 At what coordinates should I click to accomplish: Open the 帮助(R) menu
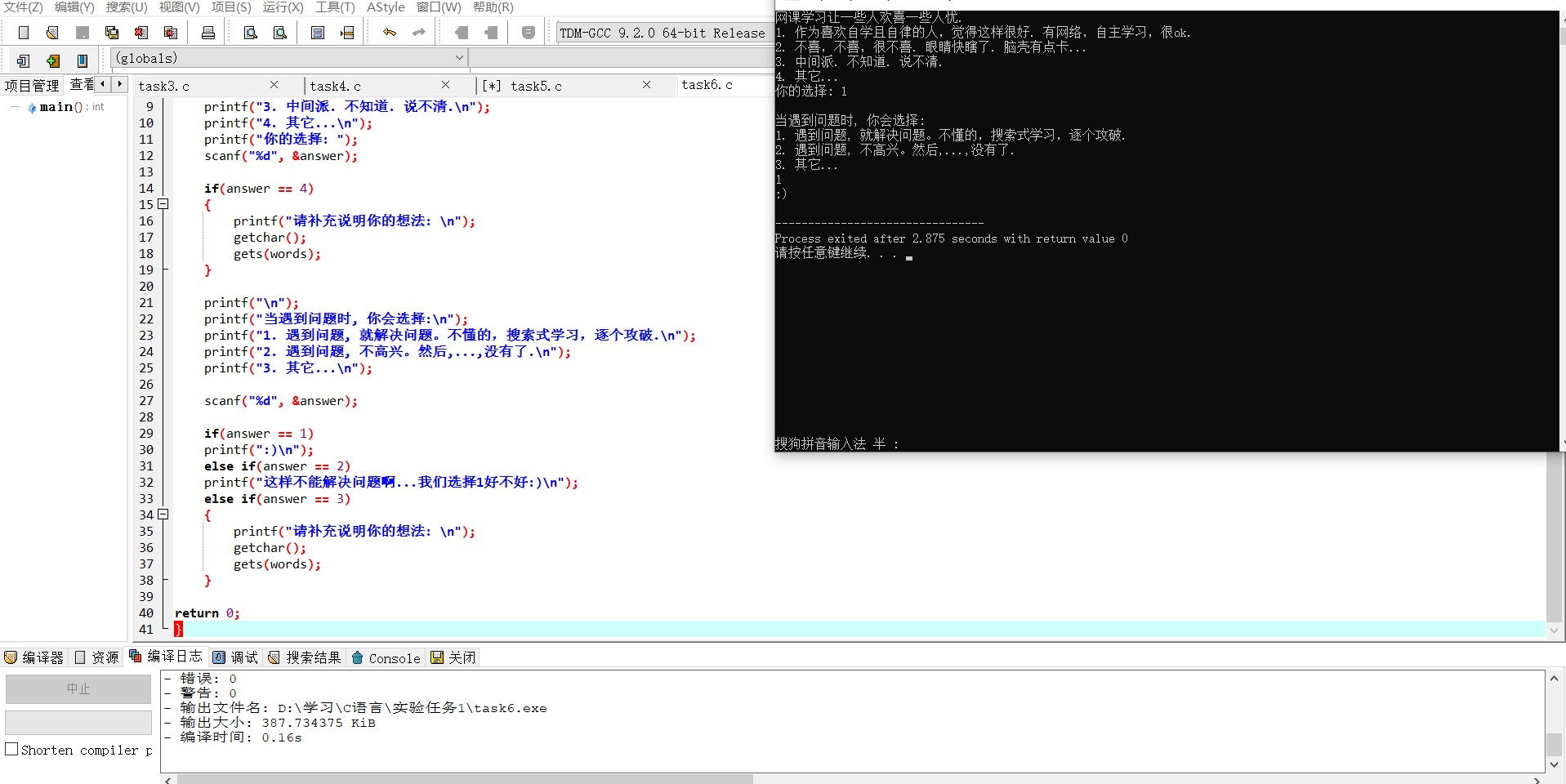tap(493, 7)
